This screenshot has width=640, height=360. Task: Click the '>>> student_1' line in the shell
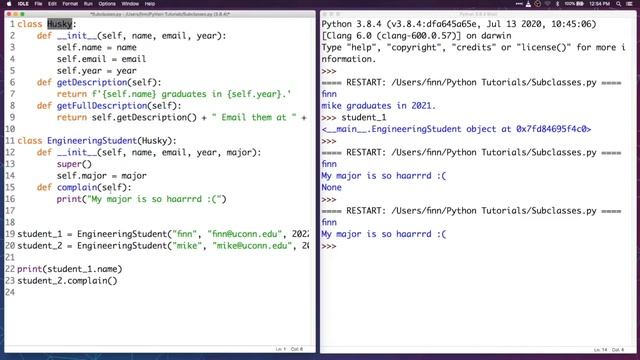pos(353,118)
